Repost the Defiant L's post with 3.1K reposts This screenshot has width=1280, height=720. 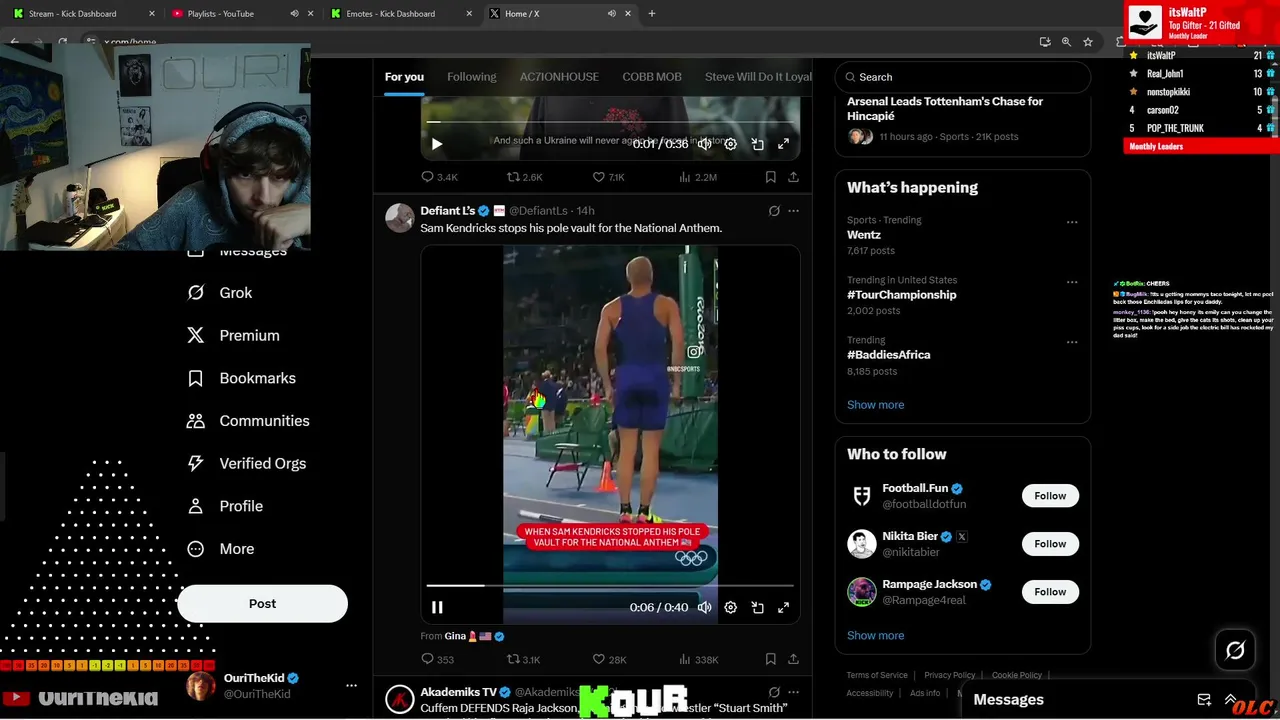click(523, 659)
